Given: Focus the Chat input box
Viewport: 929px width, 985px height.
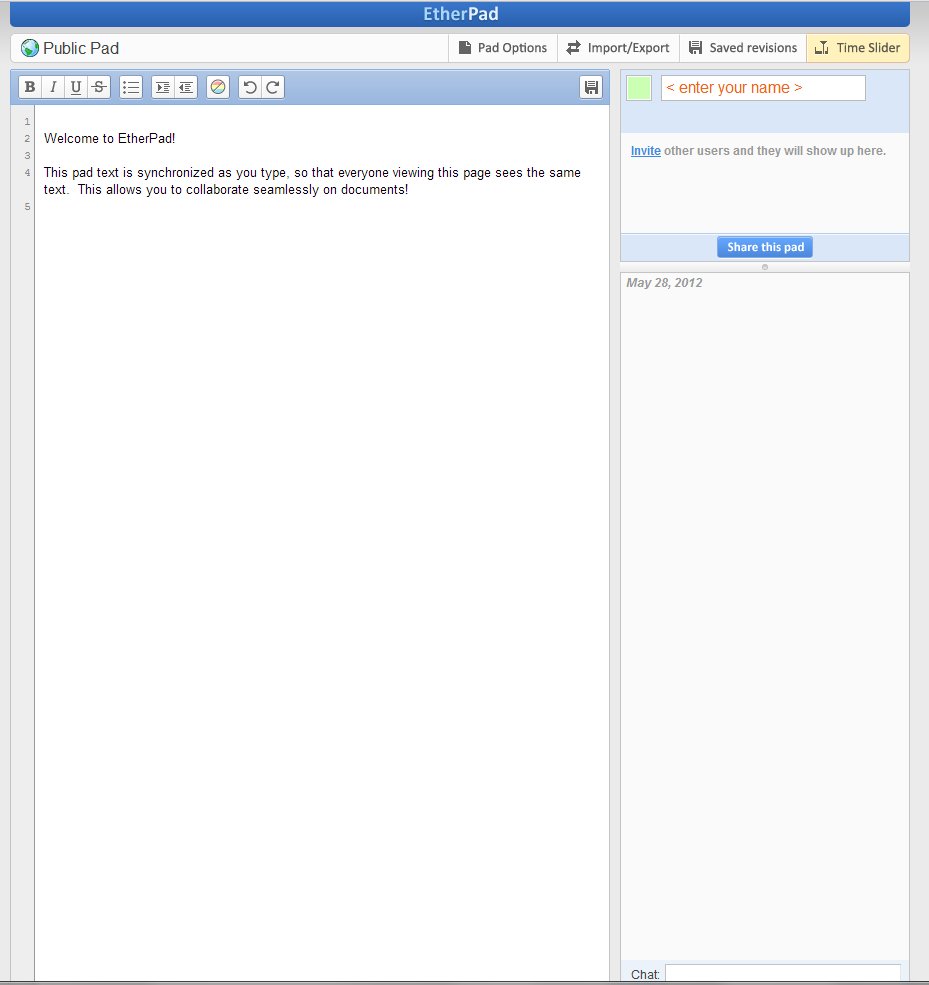Looking at the screenshot, I should click(782, 974).
